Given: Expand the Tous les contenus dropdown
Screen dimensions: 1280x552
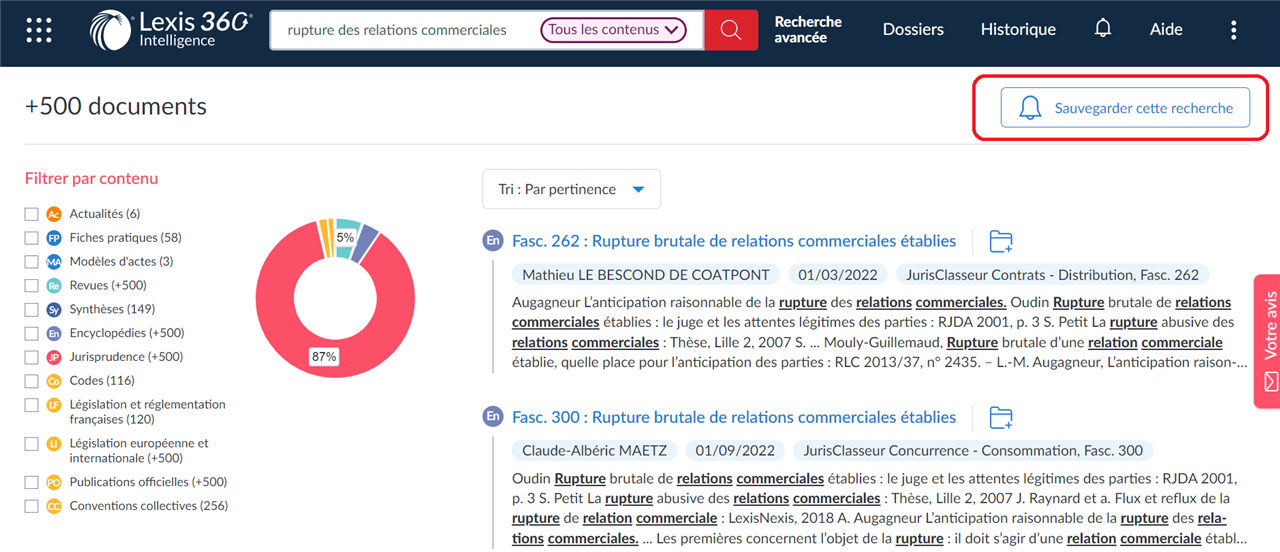Looking at the screenshot, I should pyautogui.click(x=614, y=30).
